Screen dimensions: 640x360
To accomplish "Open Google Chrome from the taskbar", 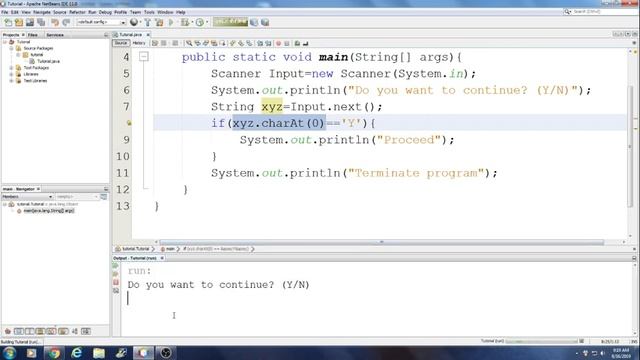I will [x=53, y=353].
